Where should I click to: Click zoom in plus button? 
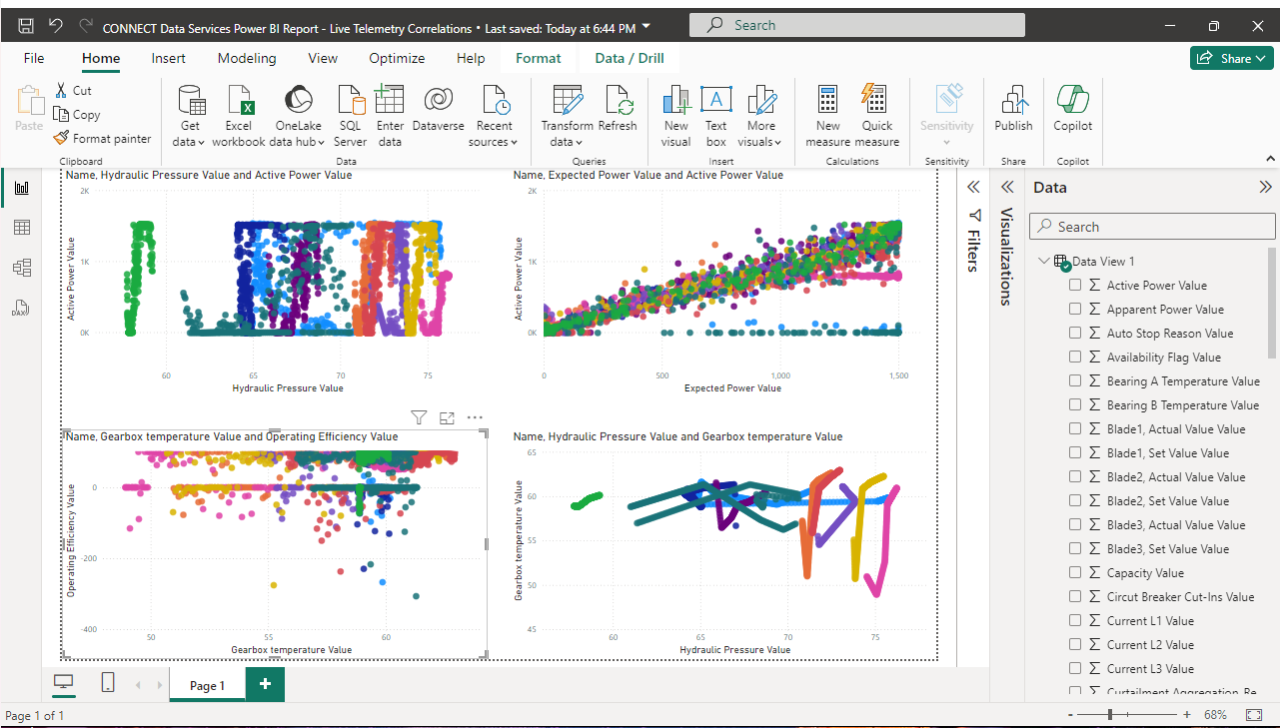click(x=1187, y=715)
